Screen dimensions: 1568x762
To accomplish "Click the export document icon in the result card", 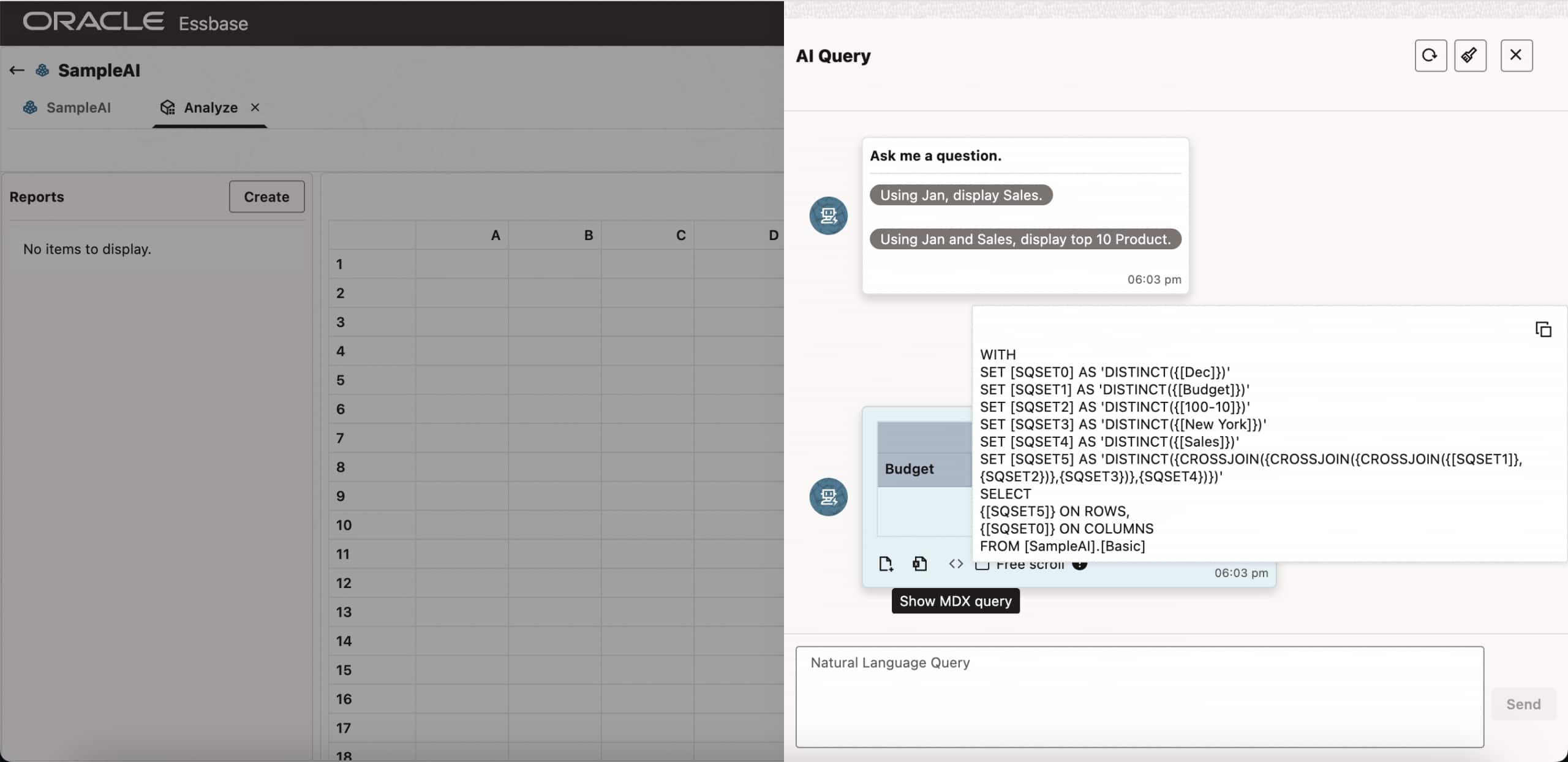I will pos(919,563).
